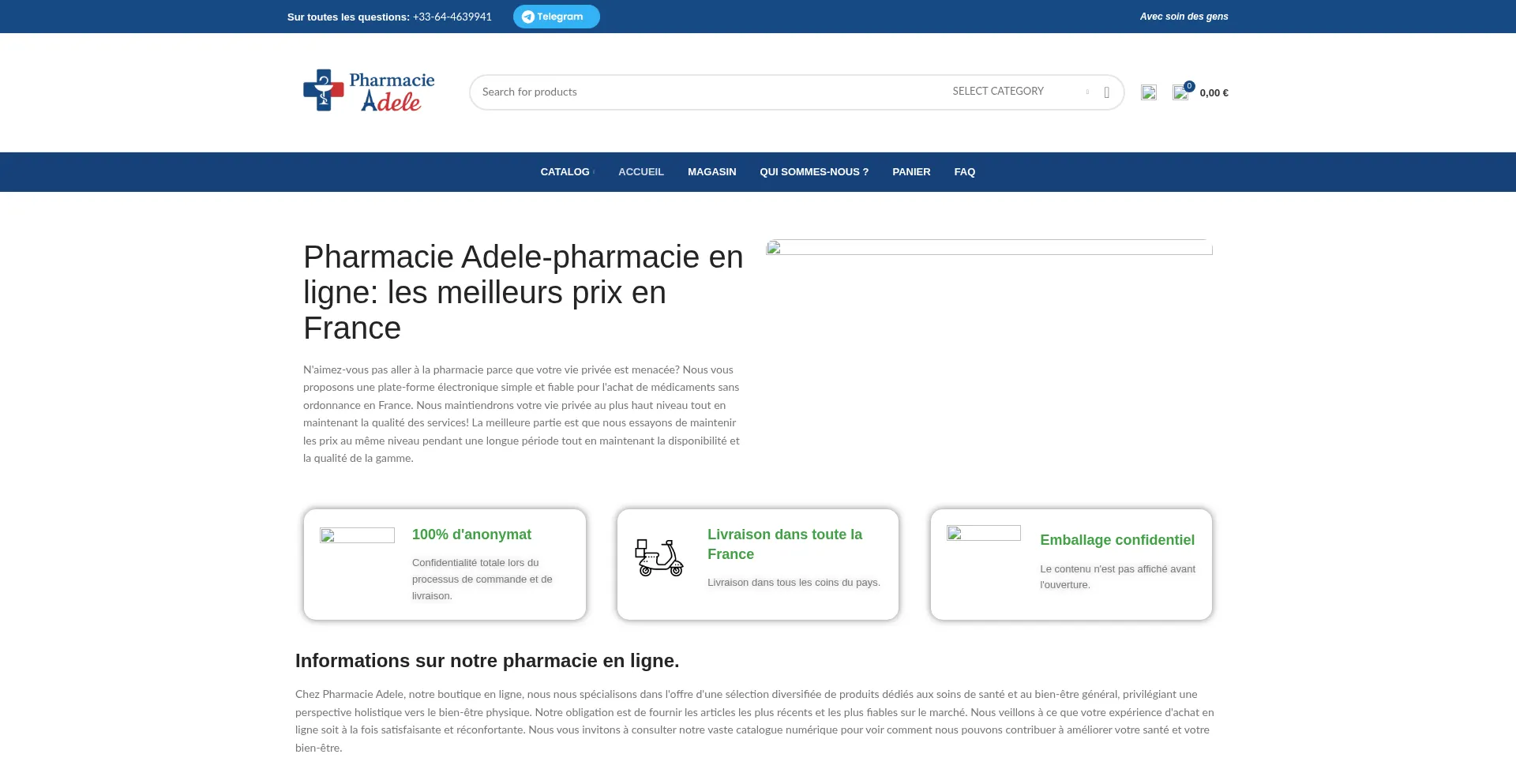Open the wishlist icon beside the cart
Viewport: 1516px width, 784px height.
(x=1149, y=92)
